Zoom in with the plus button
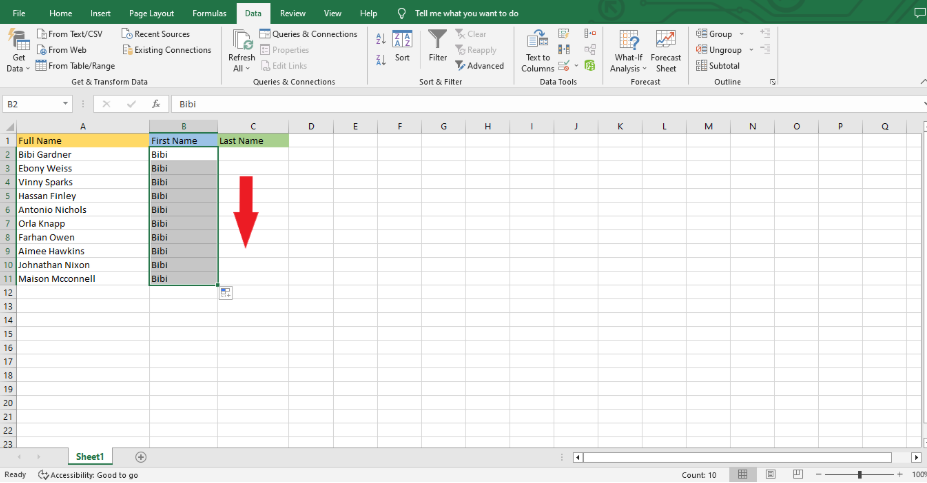Viewport: 927px width, 483px height. (899, 474)
